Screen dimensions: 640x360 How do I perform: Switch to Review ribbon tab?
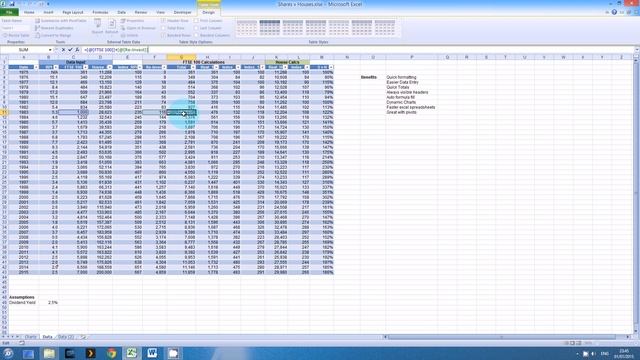(x=140, y=12)
